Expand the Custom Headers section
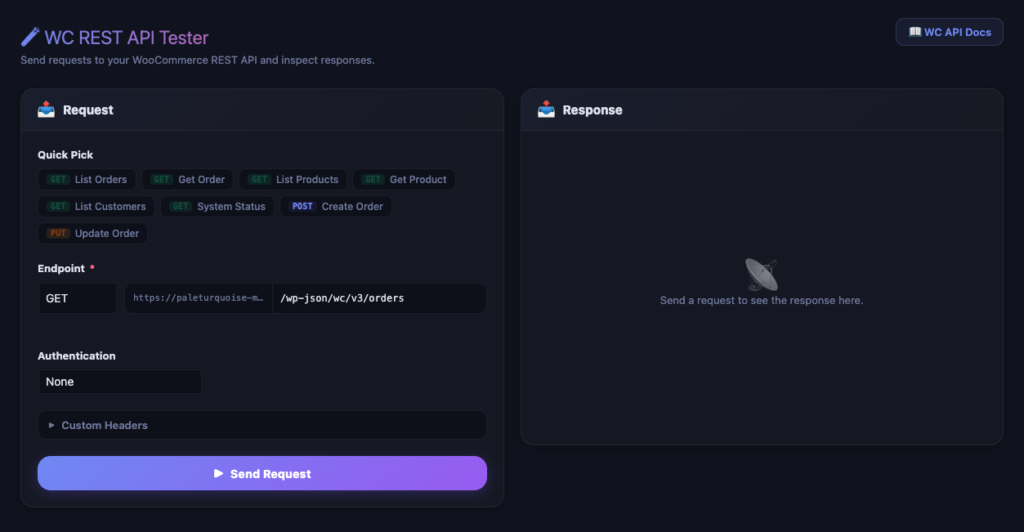1024x532 pixels. pos(262,425)
